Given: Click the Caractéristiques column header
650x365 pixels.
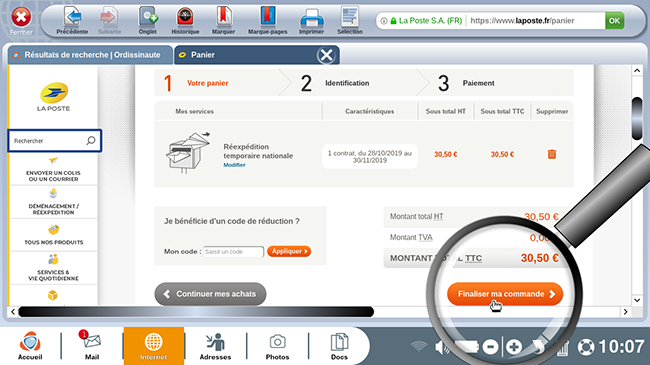Looking at the screenshot, I should point(369,112).
